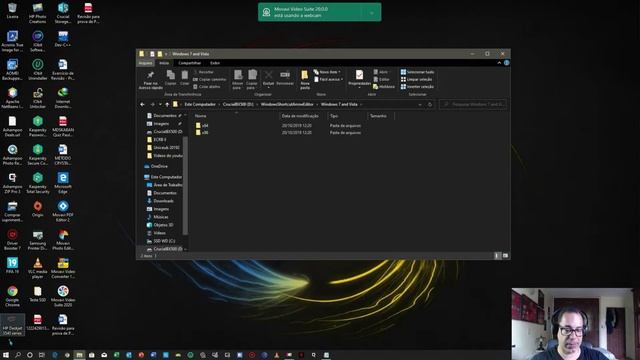This screenshot has width=640, height=360.
Task: Click Abrir in the ribbon
Action: pyautogui.click(x=381, y=72)
